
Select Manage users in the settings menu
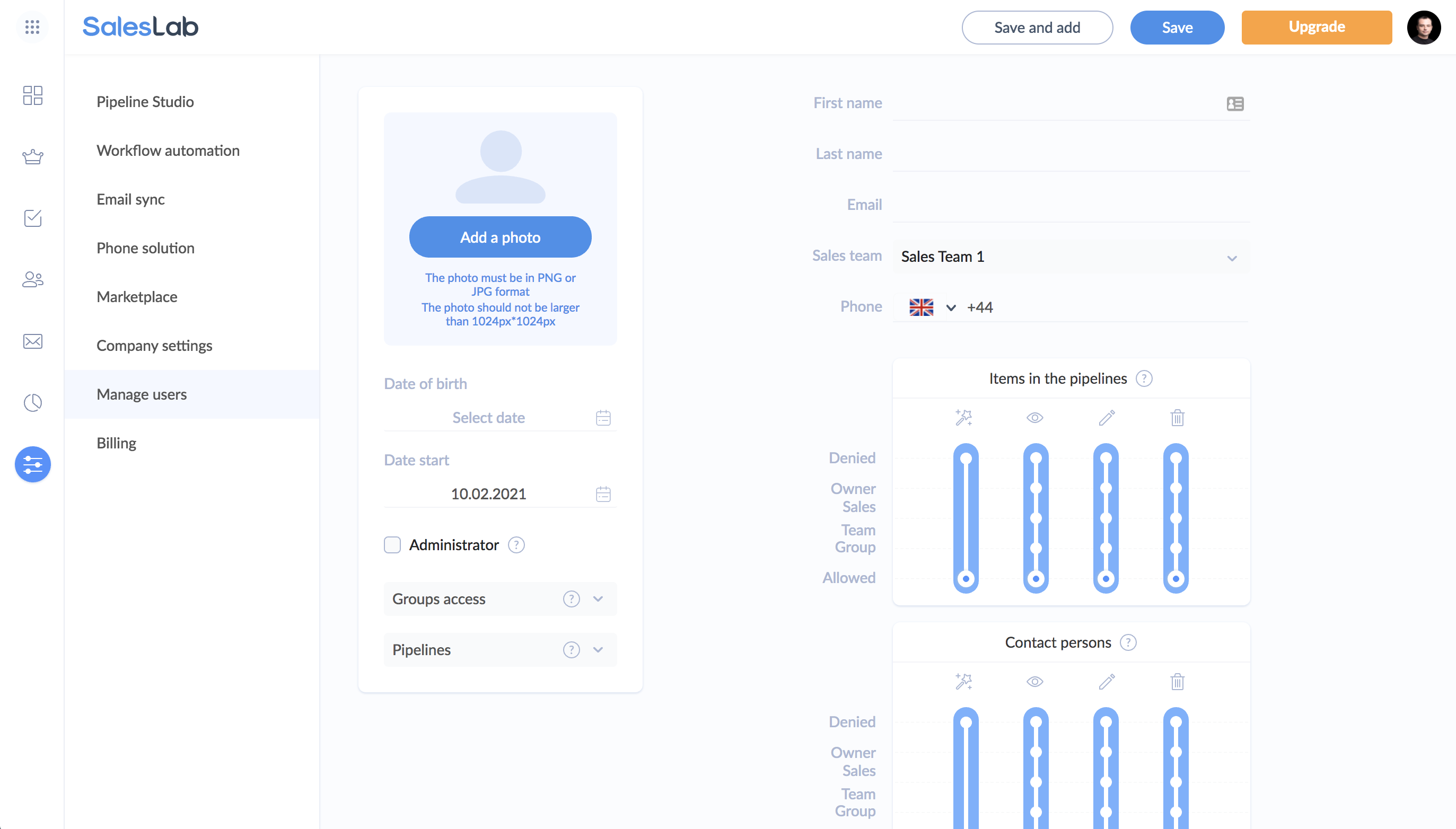tap(142, 394)
